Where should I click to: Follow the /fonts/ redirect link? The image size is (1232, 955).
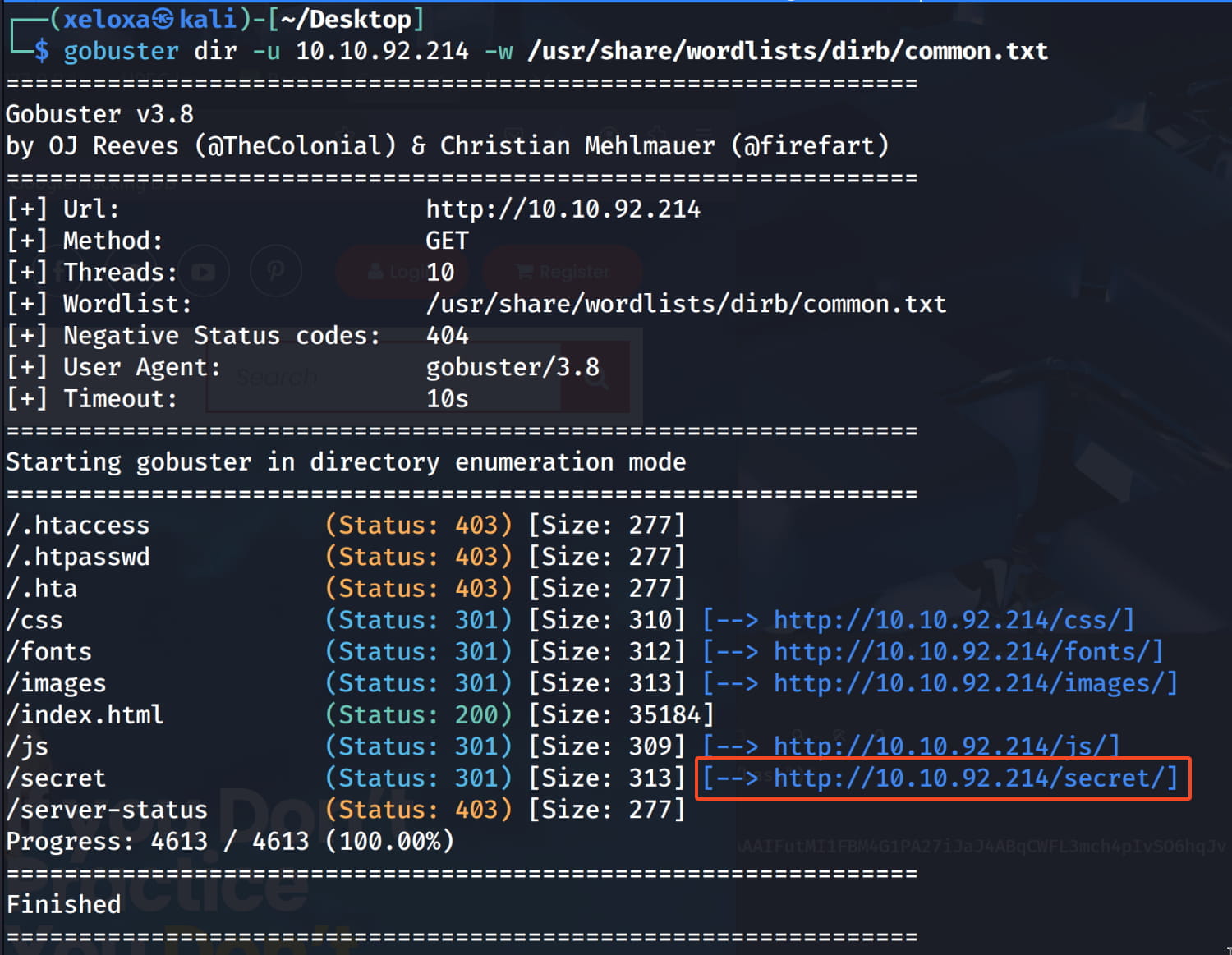click(x=968, y=651)
